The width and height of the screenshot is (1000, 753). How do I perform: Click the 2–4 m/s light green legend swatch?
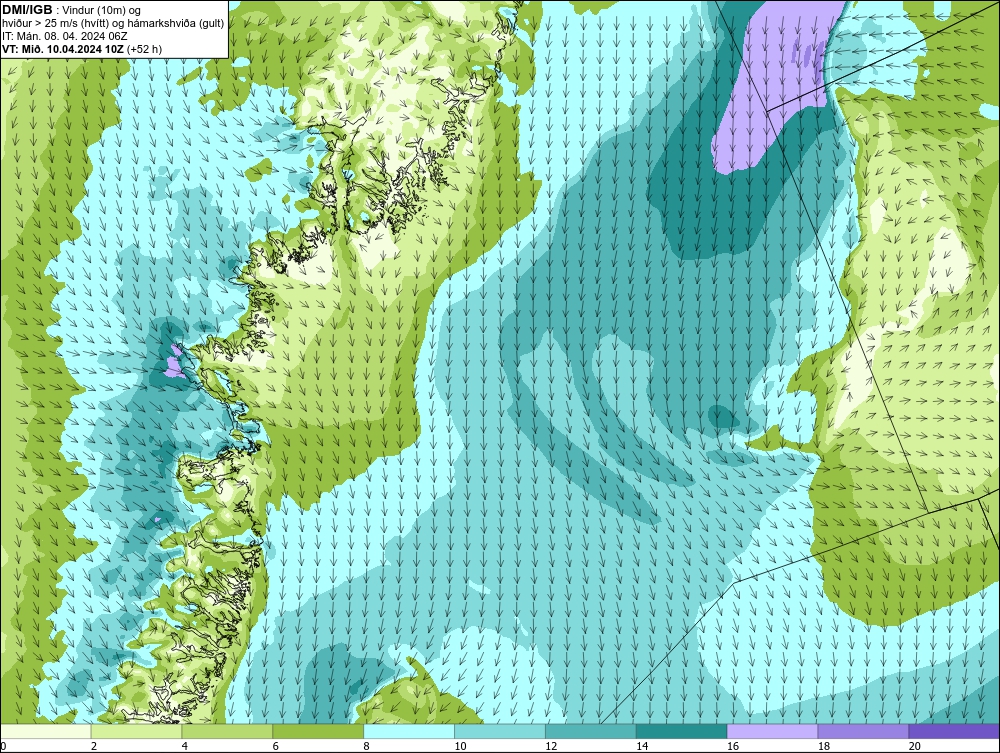136,731
